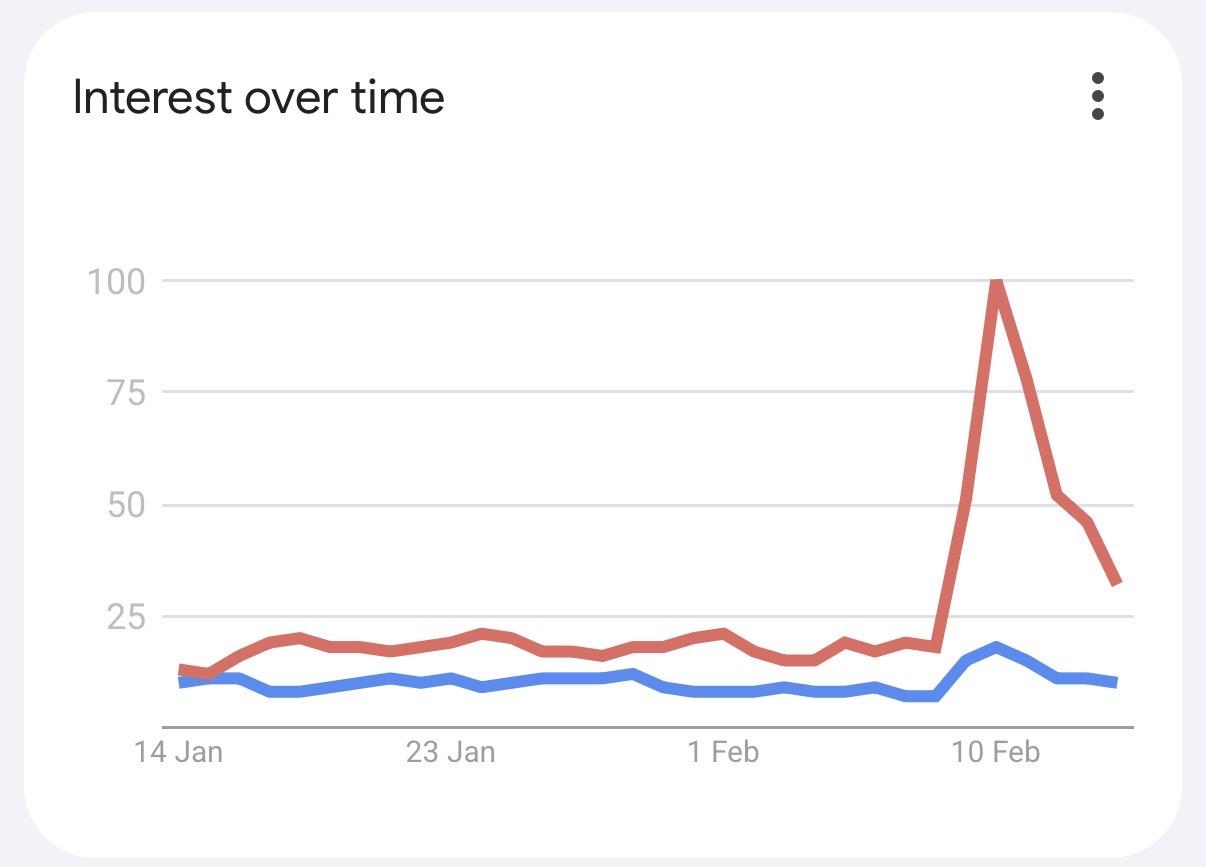Select the 50 y-axis label
The height and width of the screenshot is (867, 1206).
coord(125,504)
